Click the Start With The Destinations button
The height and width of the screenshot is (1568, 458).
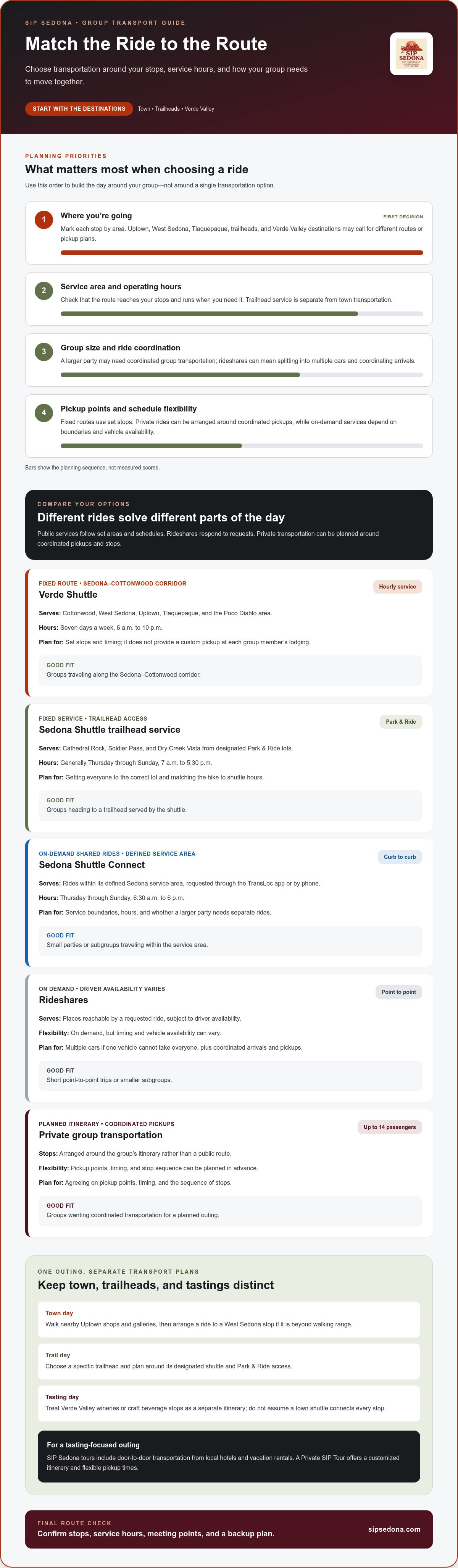click(79, 108)
